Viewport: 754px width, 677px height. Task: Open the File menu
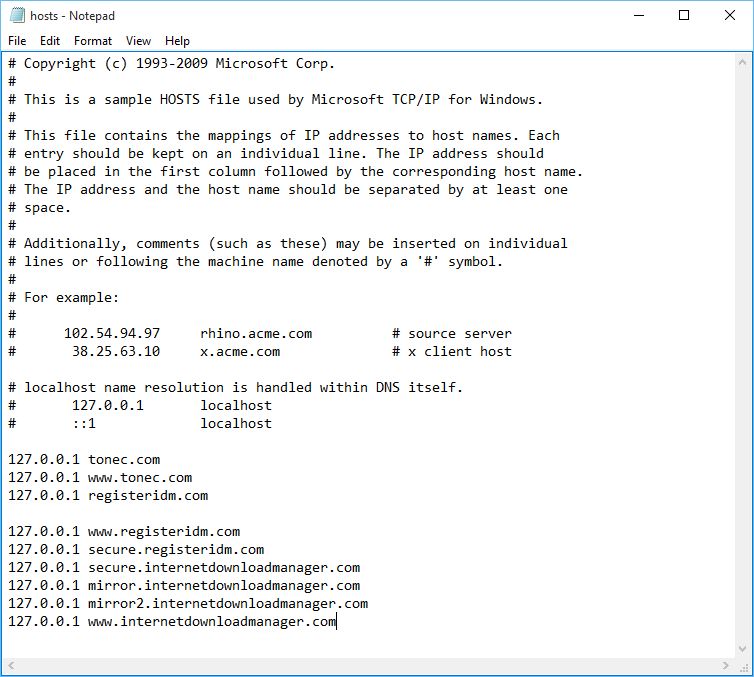pos(17,41)
